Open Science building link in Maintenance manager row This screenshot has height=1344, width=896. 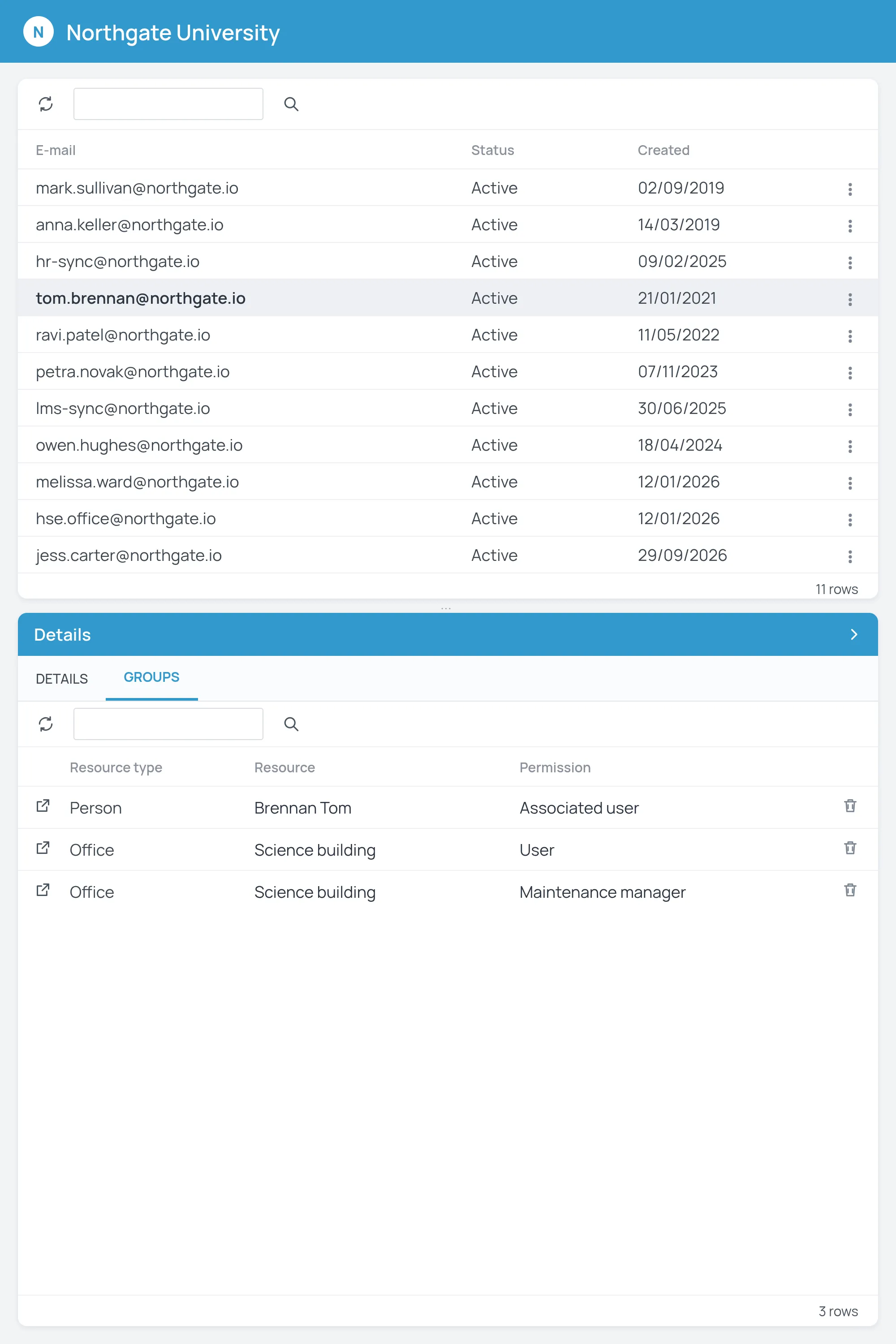click(x=43, y=890)
